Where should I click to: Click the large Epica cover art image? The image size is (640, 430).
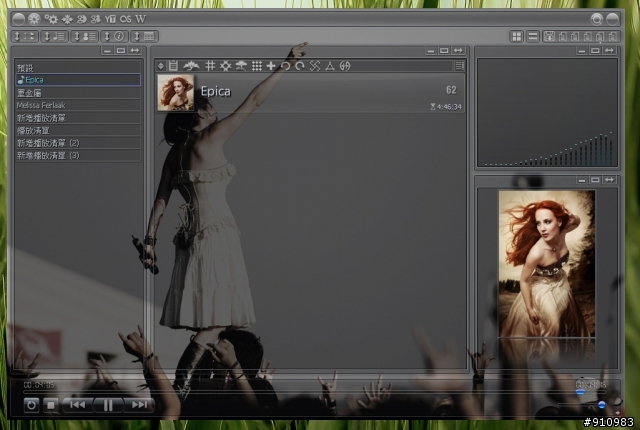(x=547, y=264)
